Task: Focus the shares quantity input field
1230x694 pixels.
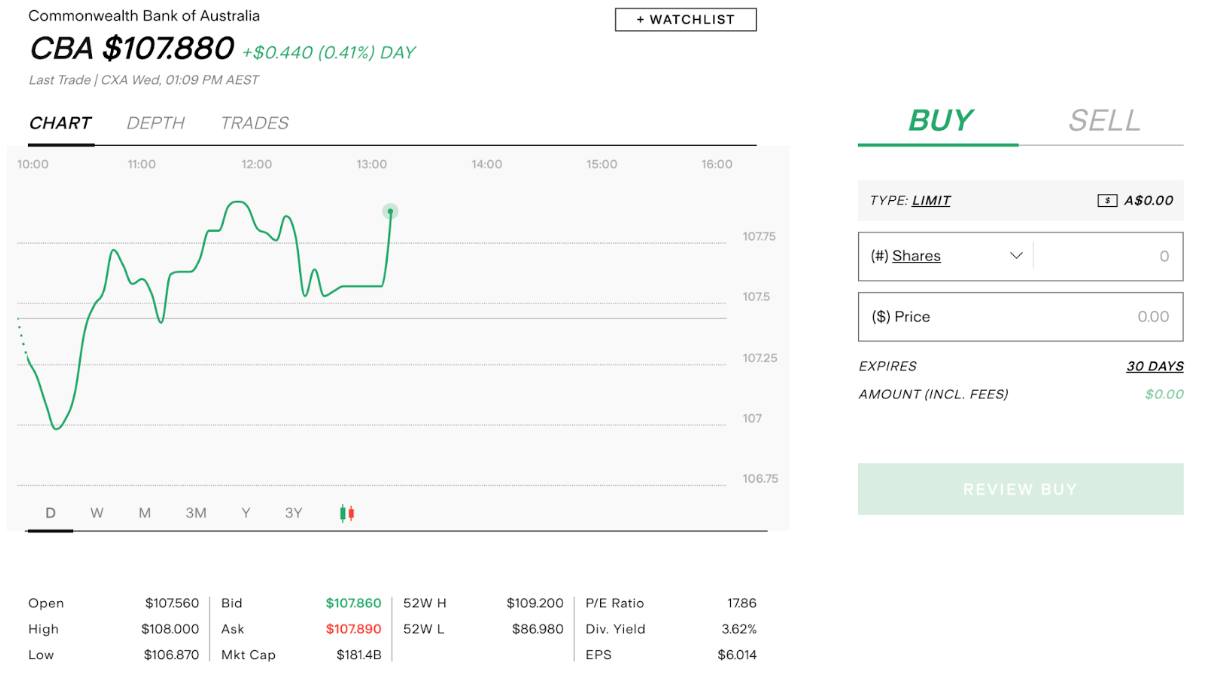Action: click(x=1108, y=256)
